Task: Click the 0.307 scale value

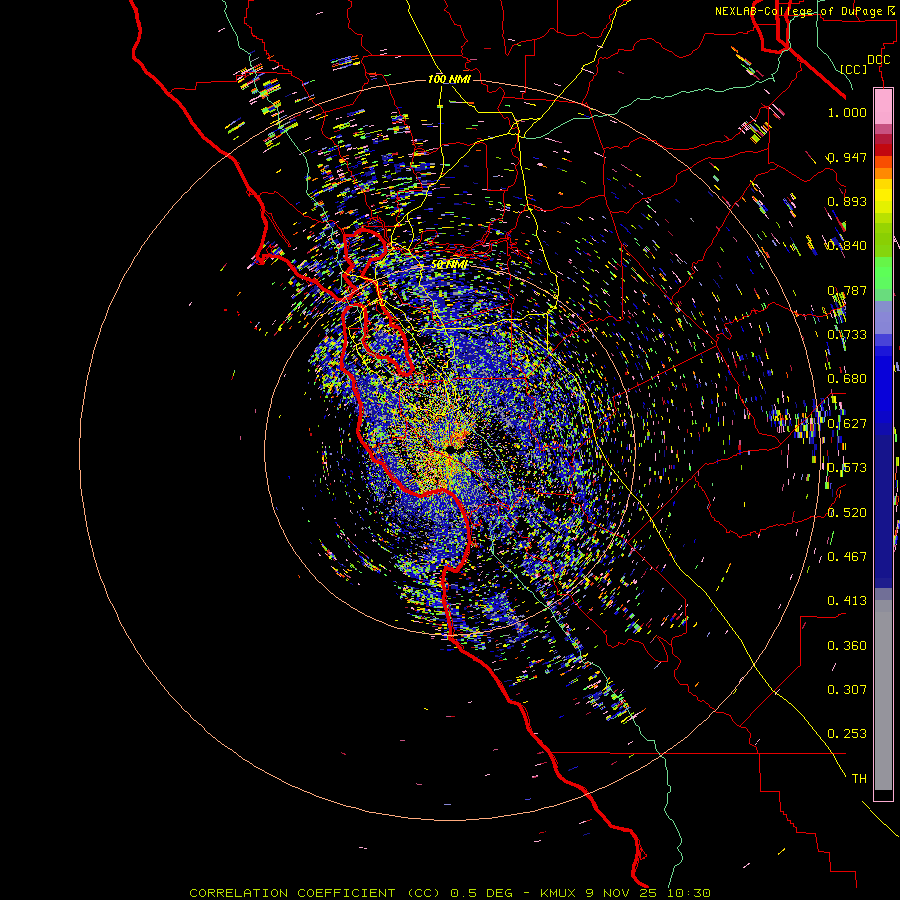Action: (847, 690)
